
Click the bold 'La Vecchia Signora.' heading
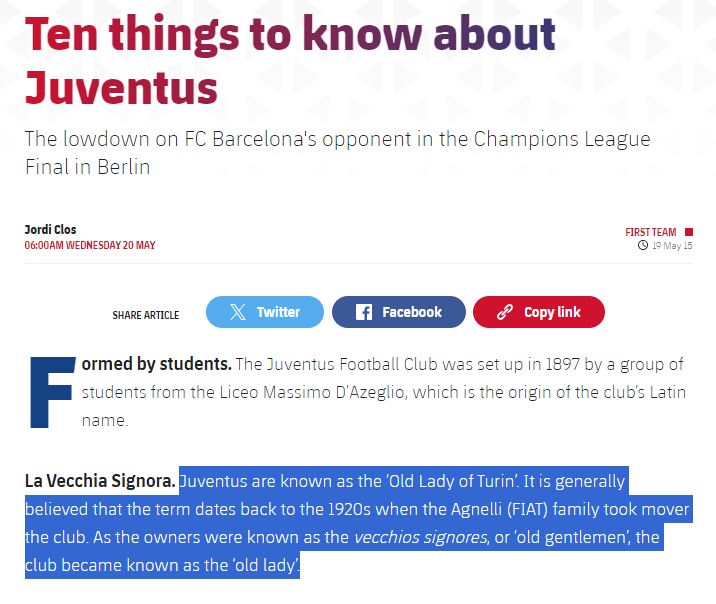coord(100,481)
